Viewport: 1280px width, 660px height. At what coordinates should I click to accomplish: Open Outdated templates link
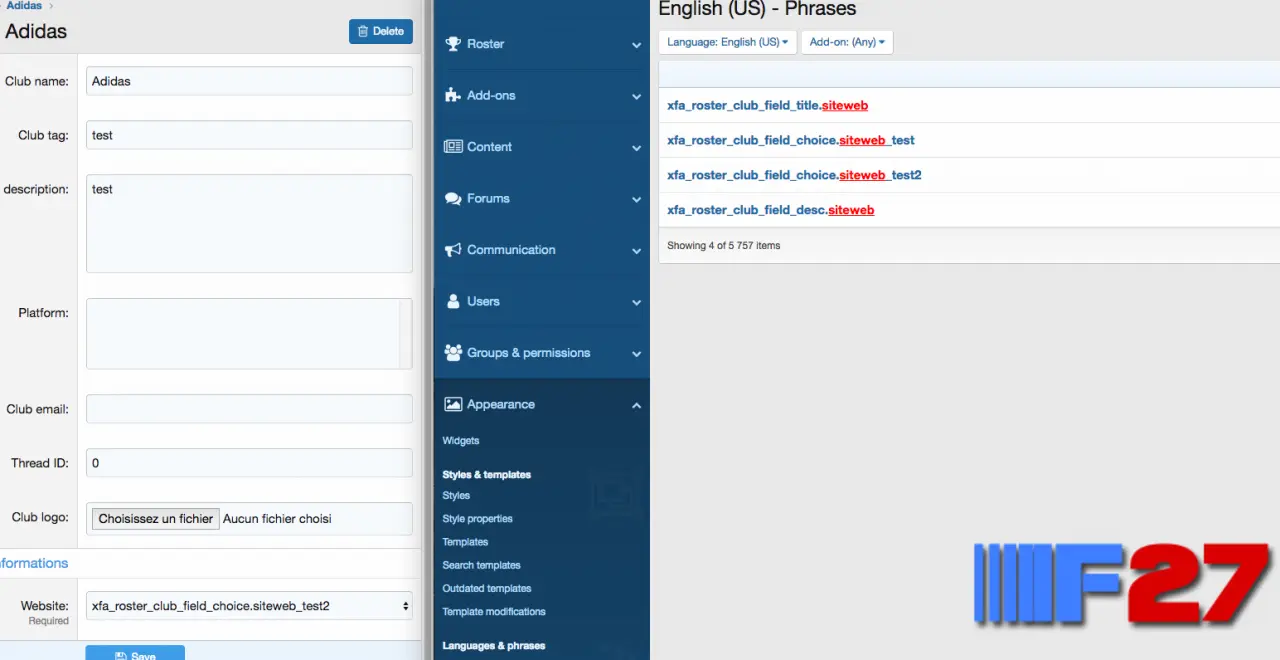click(487, 588)
